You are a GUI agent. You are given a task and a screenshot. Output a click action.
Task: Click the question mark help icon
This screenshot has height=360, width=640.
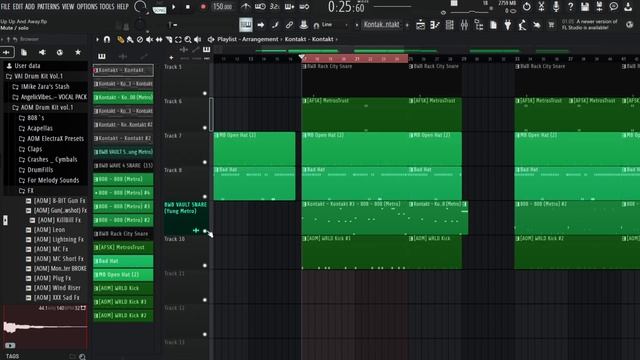pos(571,7)
